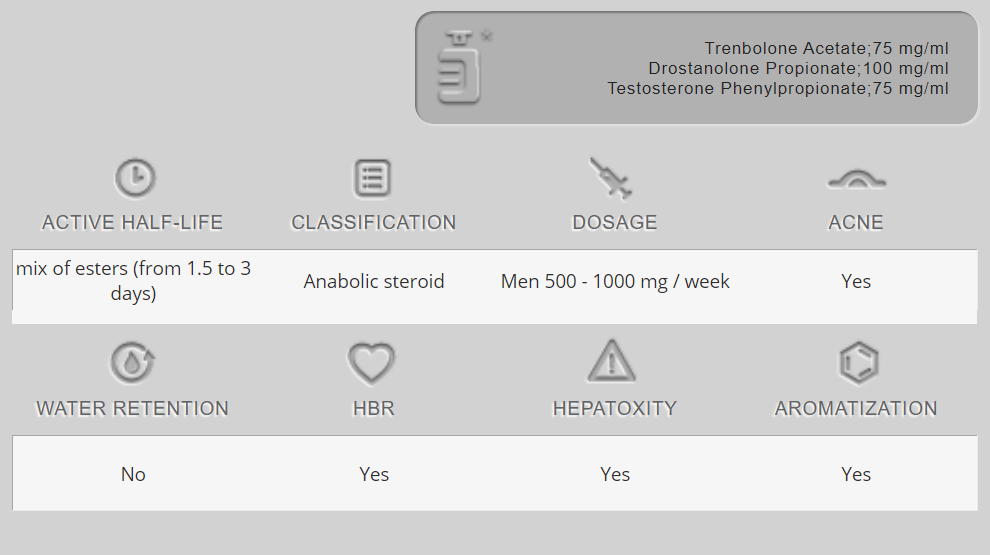Click the syringe icon above Dosage

click(611, 178)
